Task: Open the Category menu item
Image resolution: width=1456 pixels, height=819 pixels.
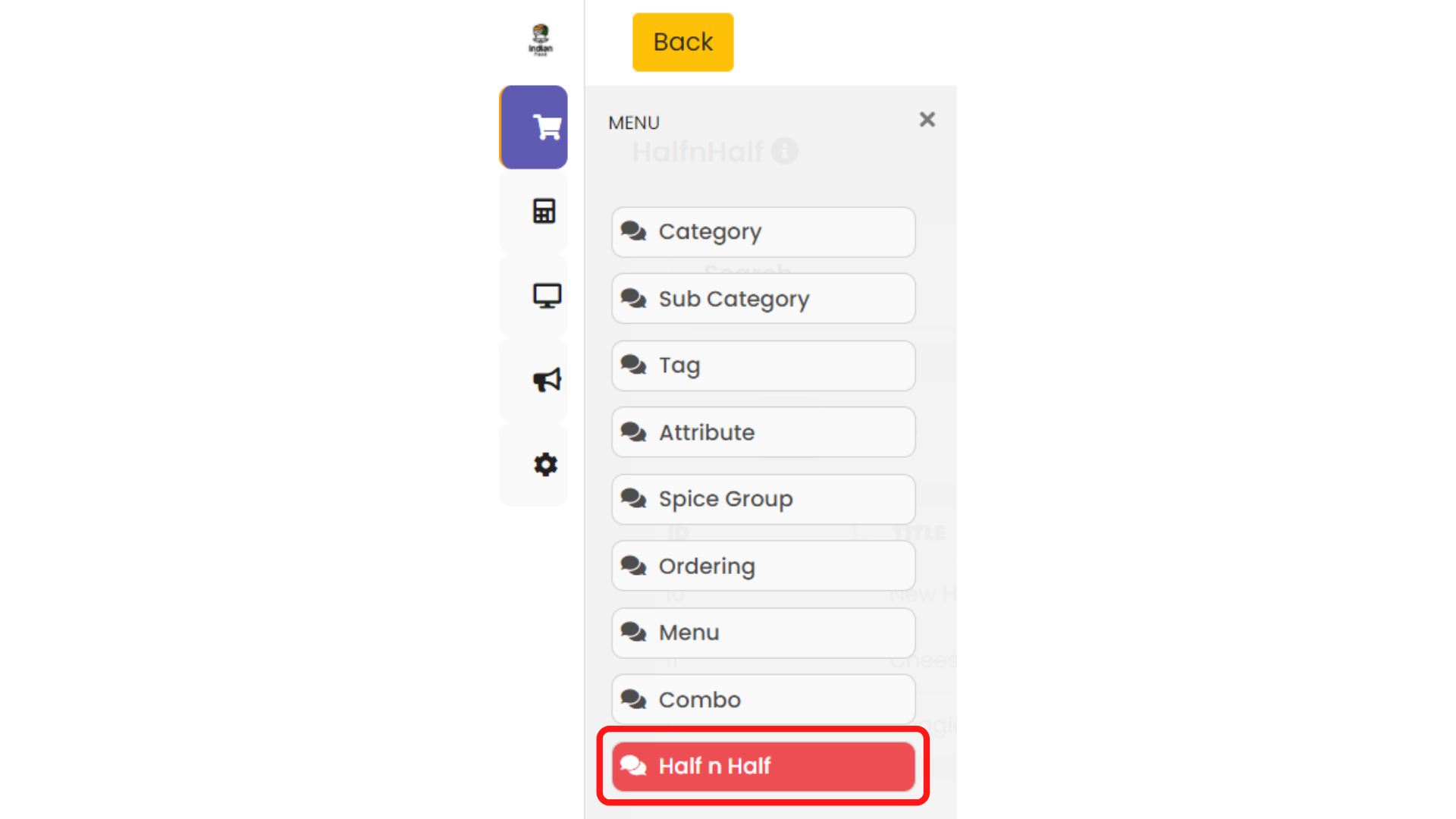Action: pyautogui.click(x=763, y=232)
